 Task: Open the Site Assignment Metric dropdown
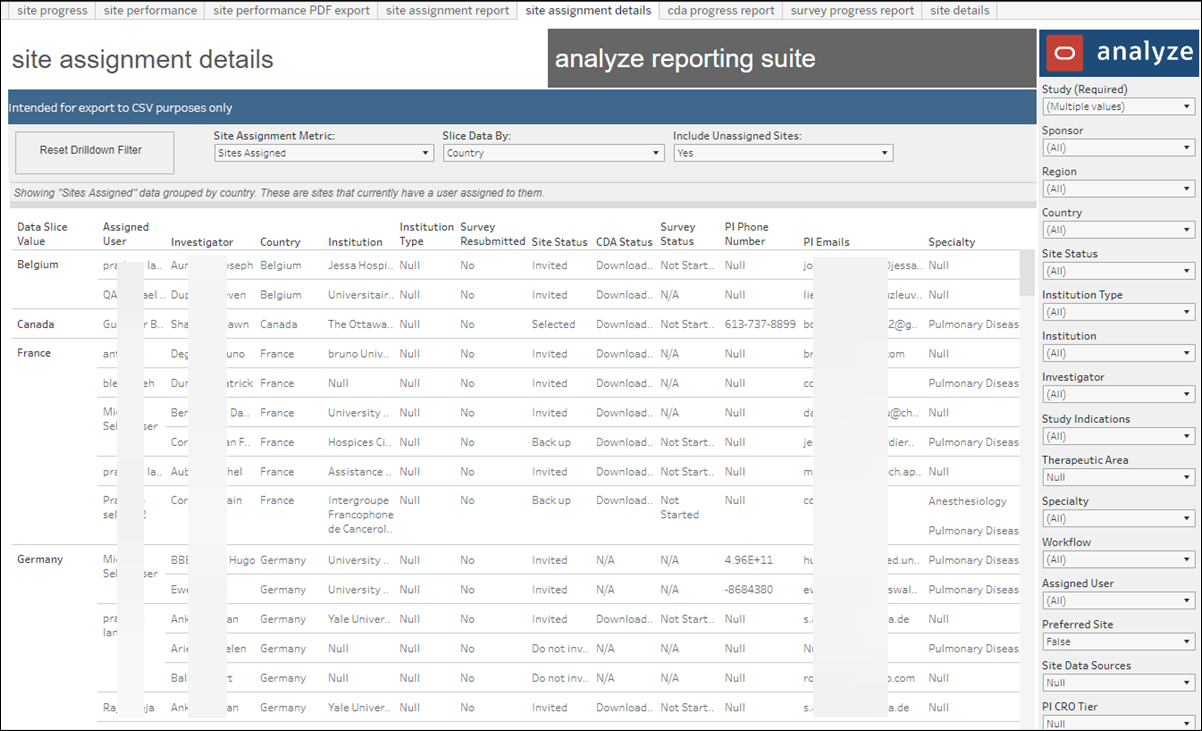324,153
